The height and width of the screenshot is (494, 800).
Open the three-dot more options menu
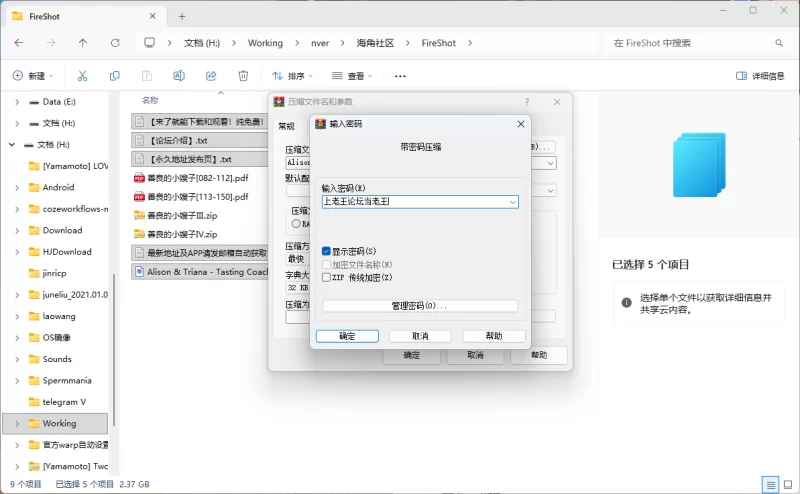click(400, 76)
